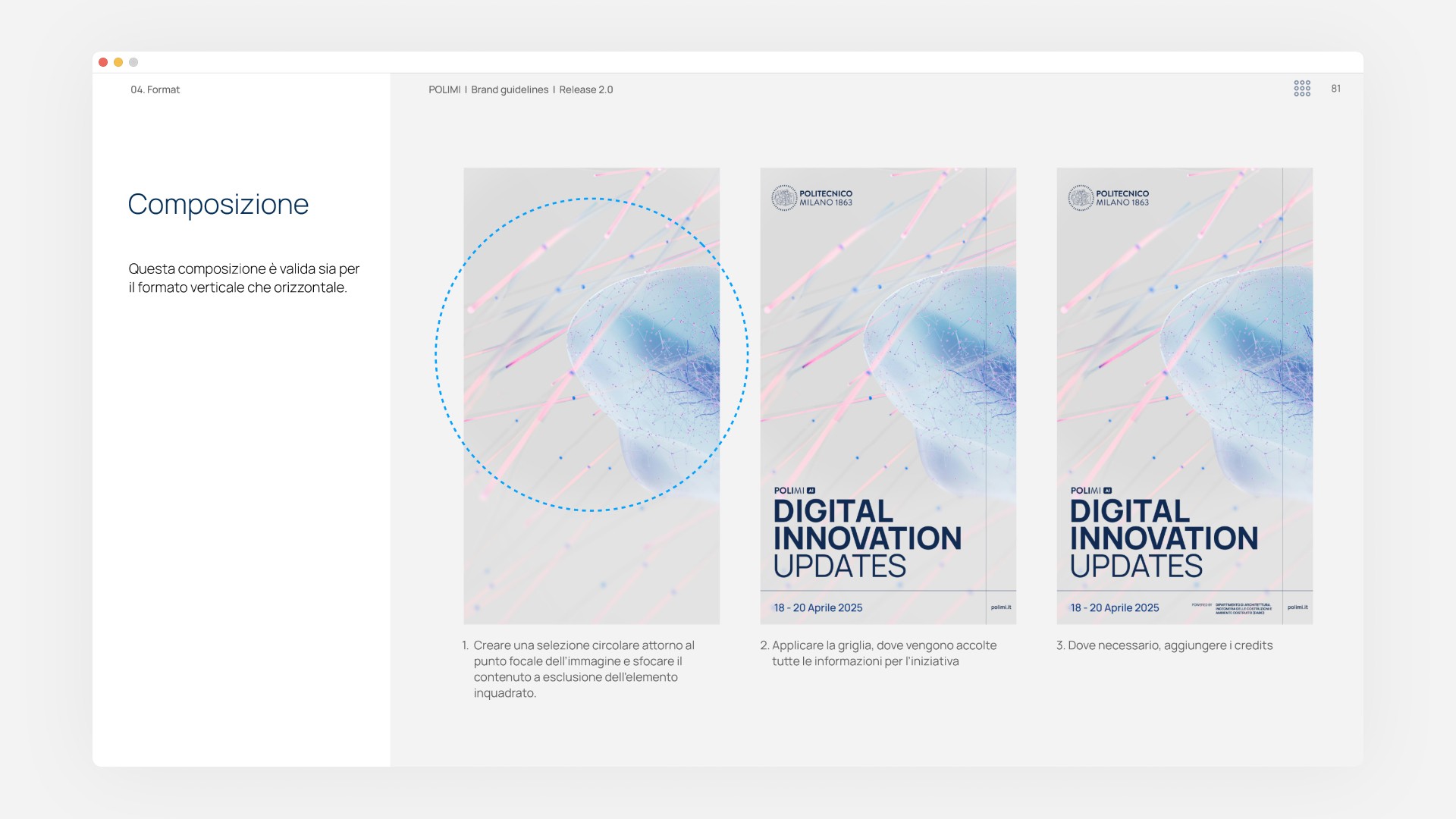Open the nine-dot grid menu icon
1456x819 pixels.
(1301, 89)
